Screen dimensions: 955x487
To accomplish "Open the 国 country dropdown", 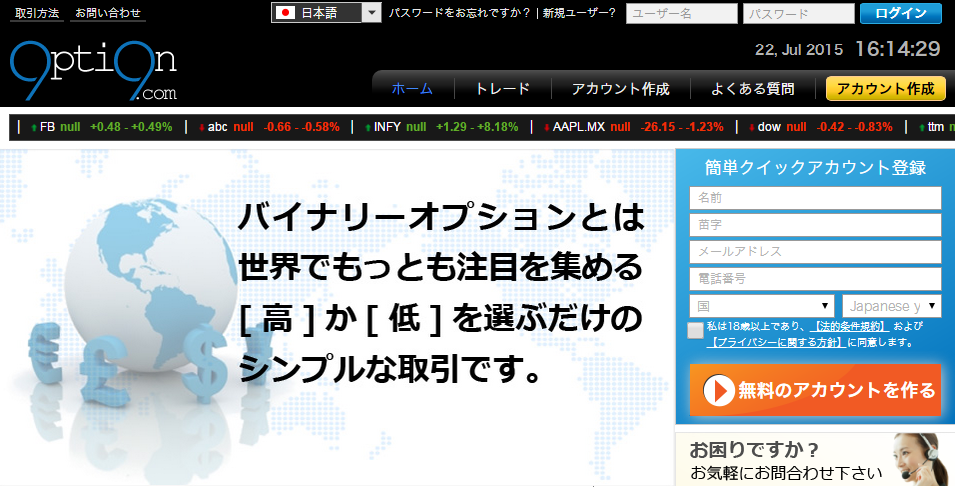I will 762,306.
